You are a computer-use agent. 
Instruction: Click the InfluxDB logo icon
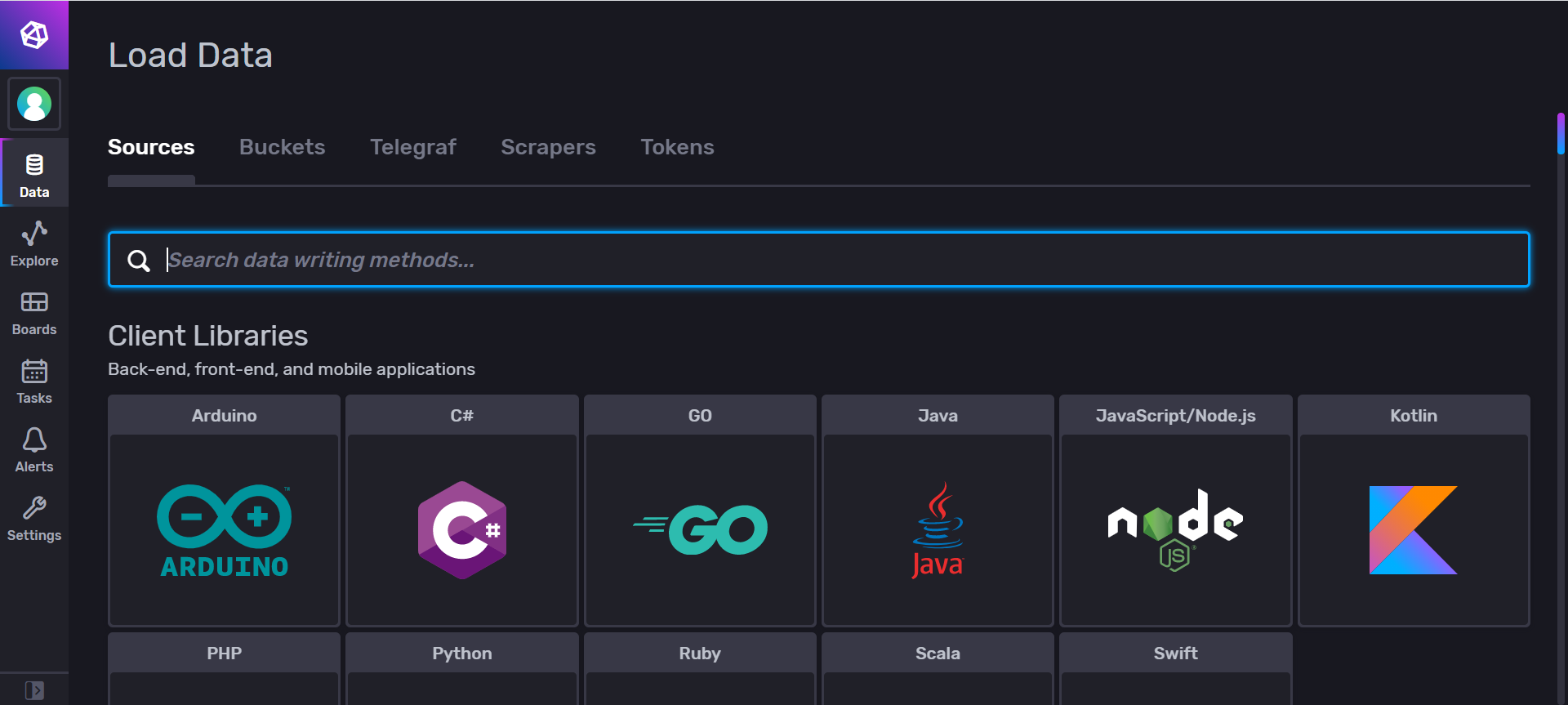tap(34, 35)
